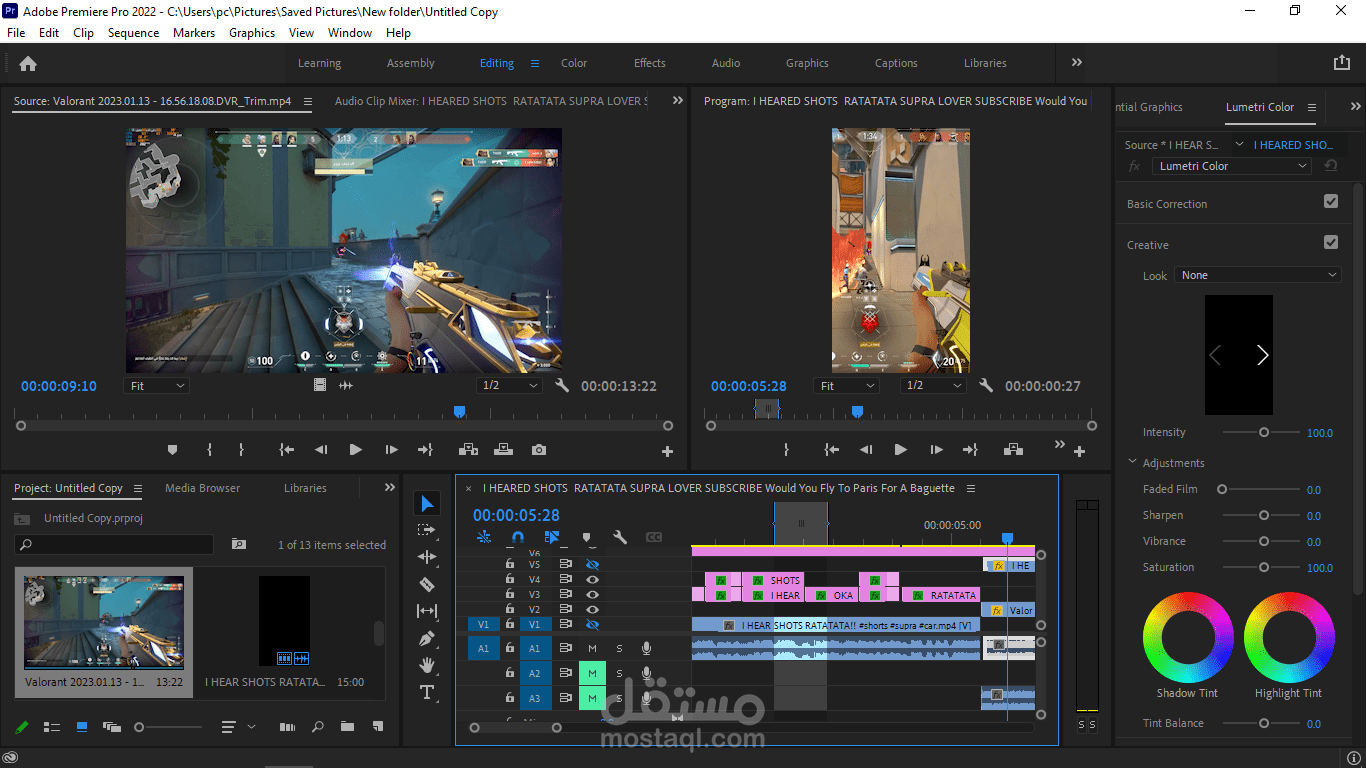Open the Look dropdown set to None
This screenshot has height=768, width=1366.
coord(1258,275)
